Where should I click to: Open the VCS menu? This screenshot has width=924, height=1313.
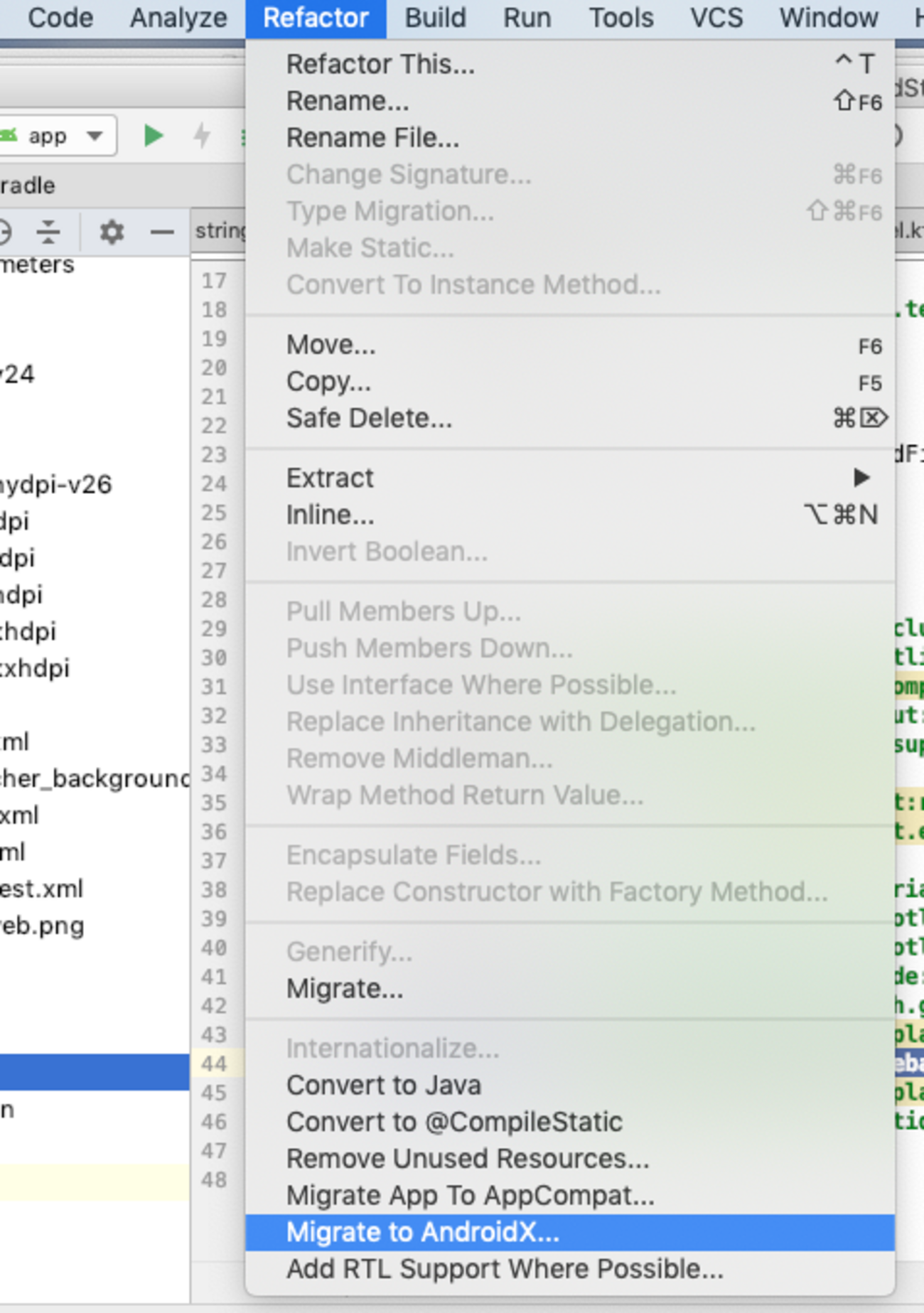tap(716, 18)
